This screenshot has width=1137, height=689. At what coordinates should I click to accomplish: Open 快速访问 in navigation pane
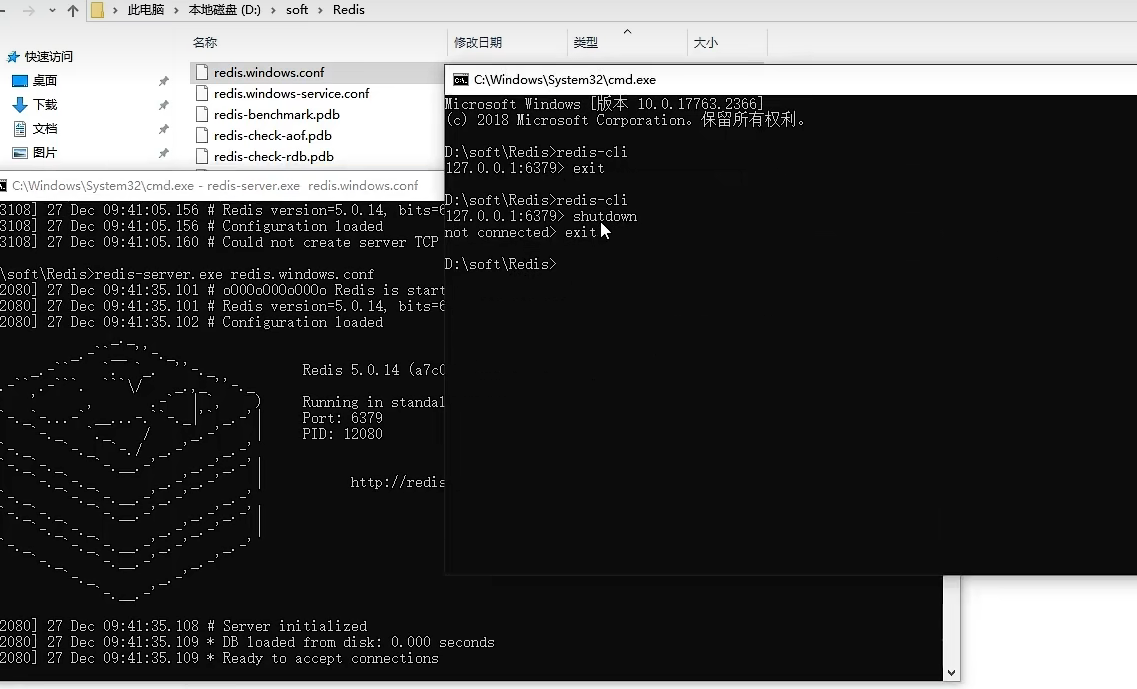pyautogui.click(x=49, y=57)
